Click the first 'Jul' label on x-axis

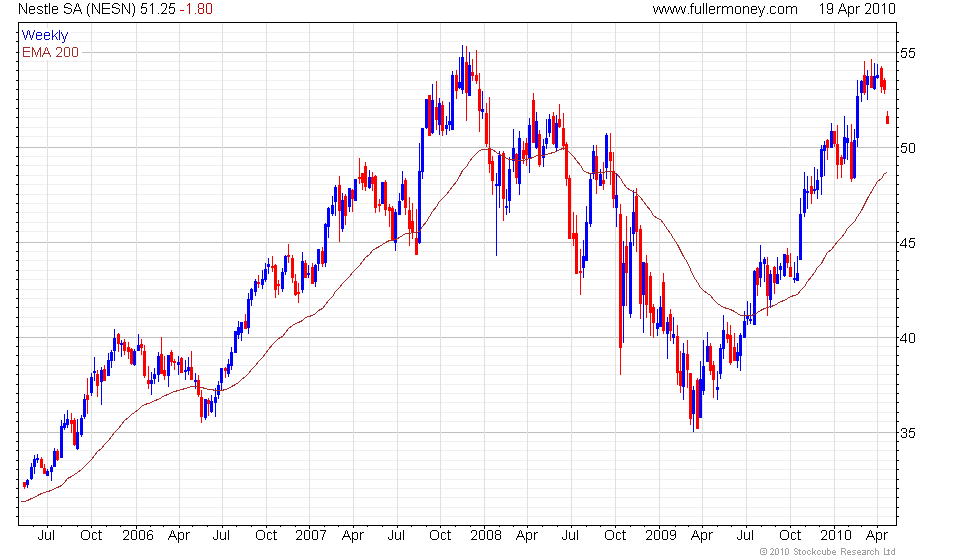click(x=46, y=535)
